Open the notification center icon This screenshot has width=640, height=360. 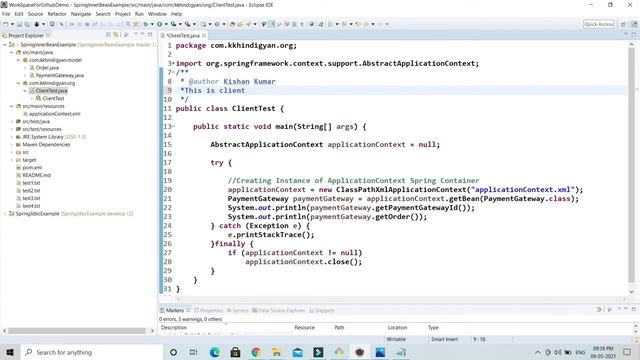point(627,352)
